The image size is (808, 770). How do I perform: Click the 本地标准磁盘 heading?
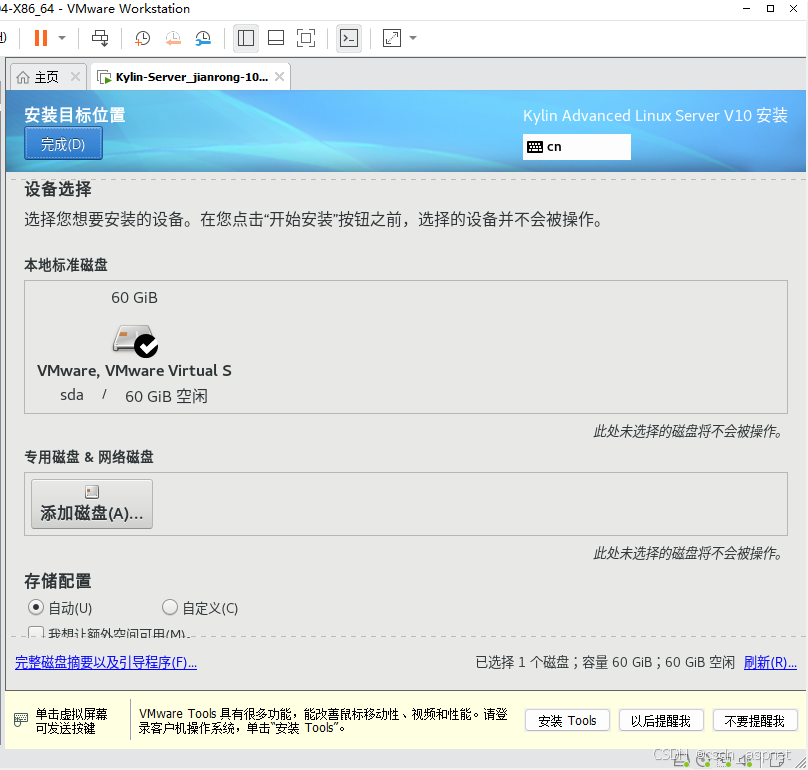pyautogui.click(x=66, y=265)
